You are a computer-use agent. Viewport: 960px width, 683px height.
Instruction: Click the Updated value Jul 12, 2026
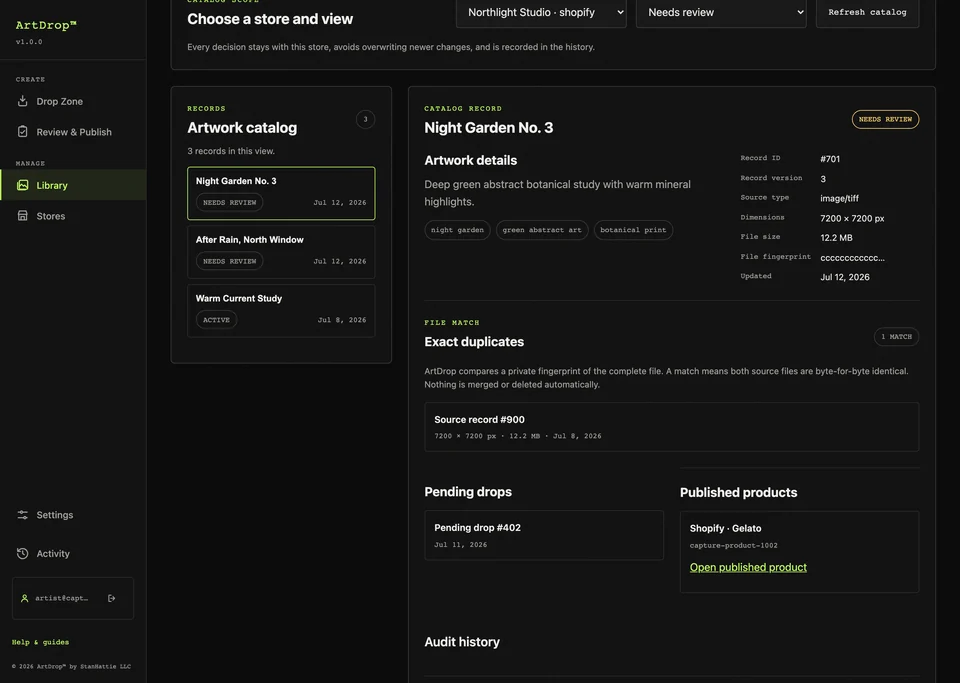pos(845,277)
